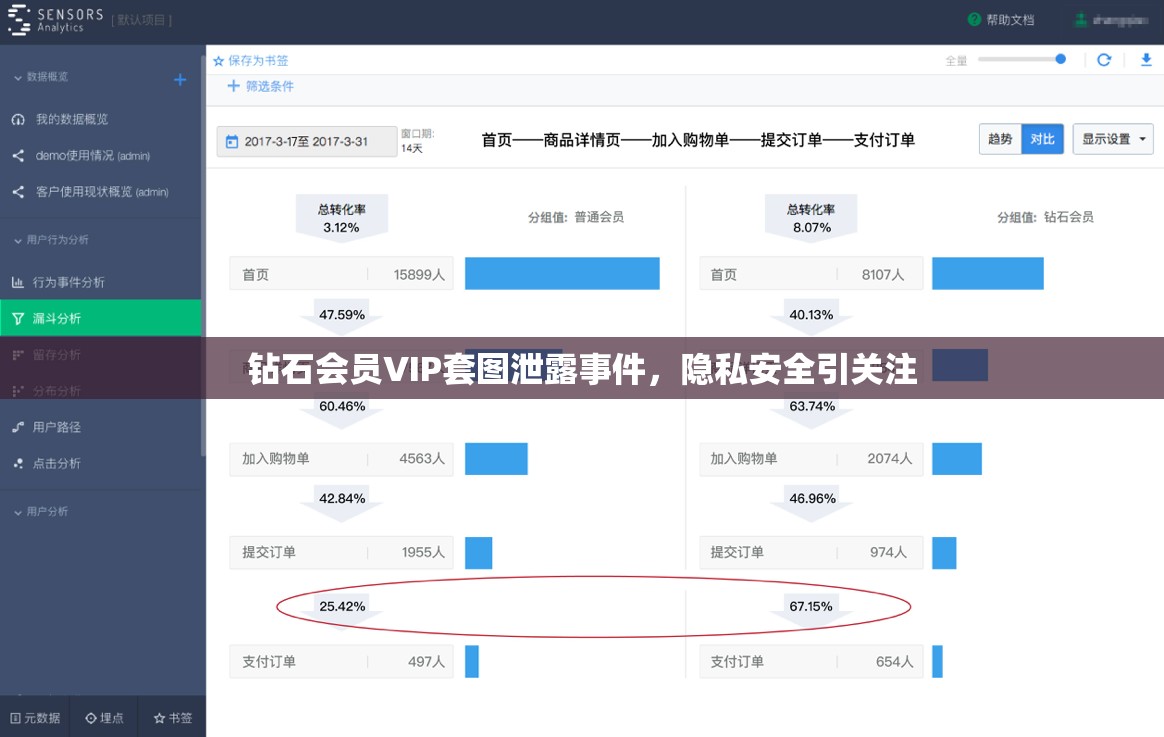Switch to 趋势 view
Screen dimensions: 1164x737
[x=1000, y=139]
